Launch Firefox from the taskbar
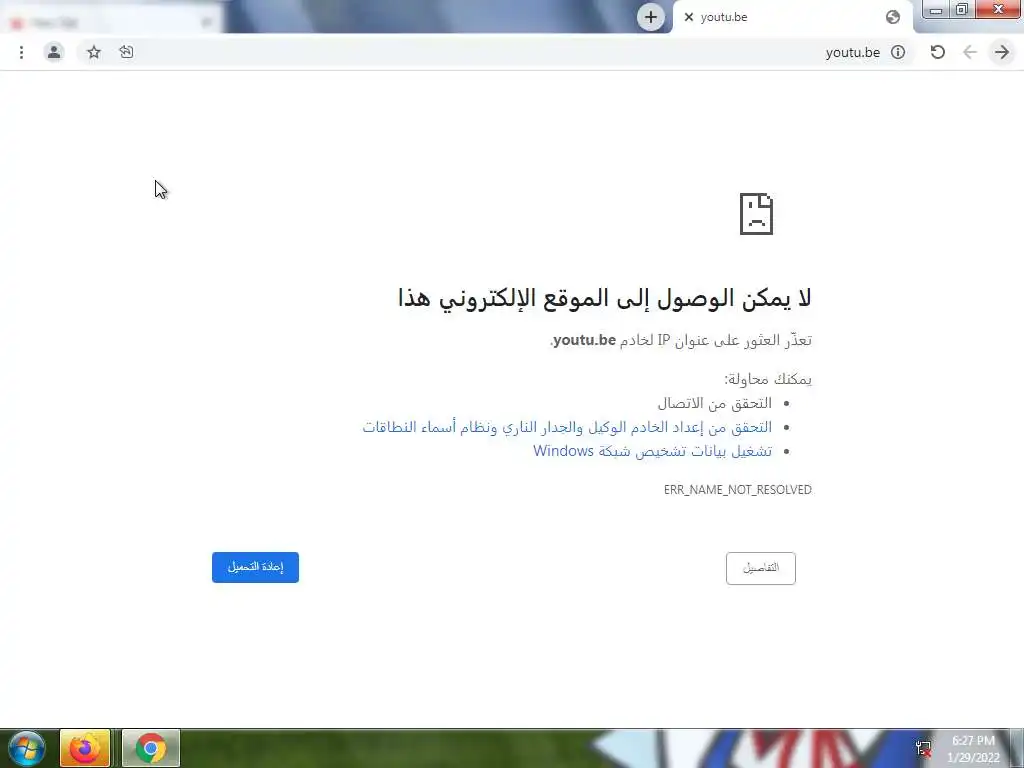The image size is (1024, 768). point(85,748)
